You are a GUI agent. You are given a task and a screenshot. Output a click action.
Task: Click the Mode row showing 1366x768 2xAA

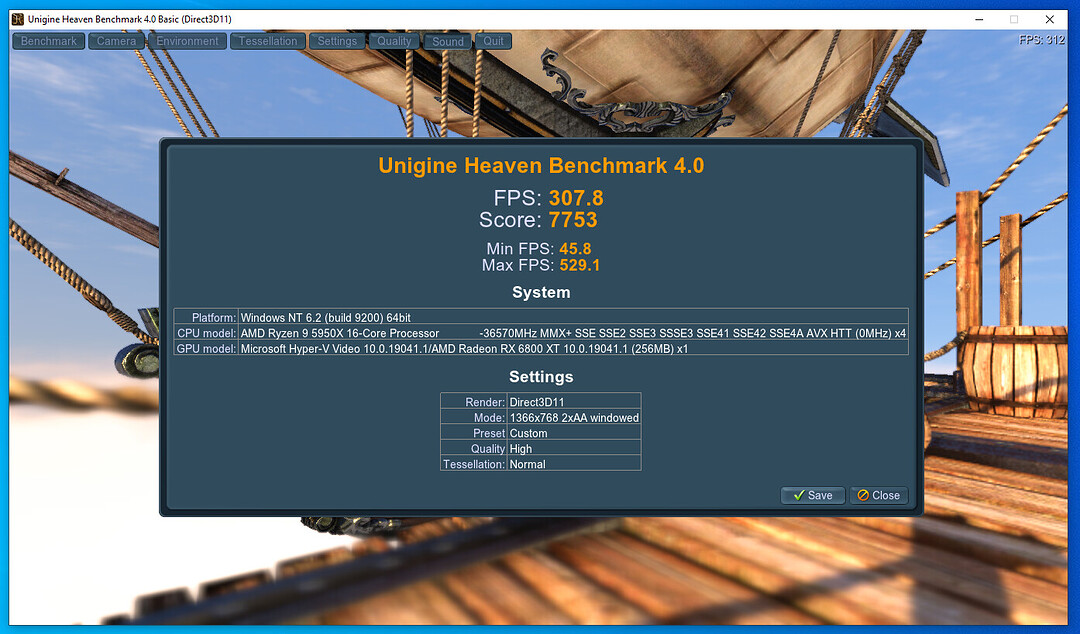(573, 417)
